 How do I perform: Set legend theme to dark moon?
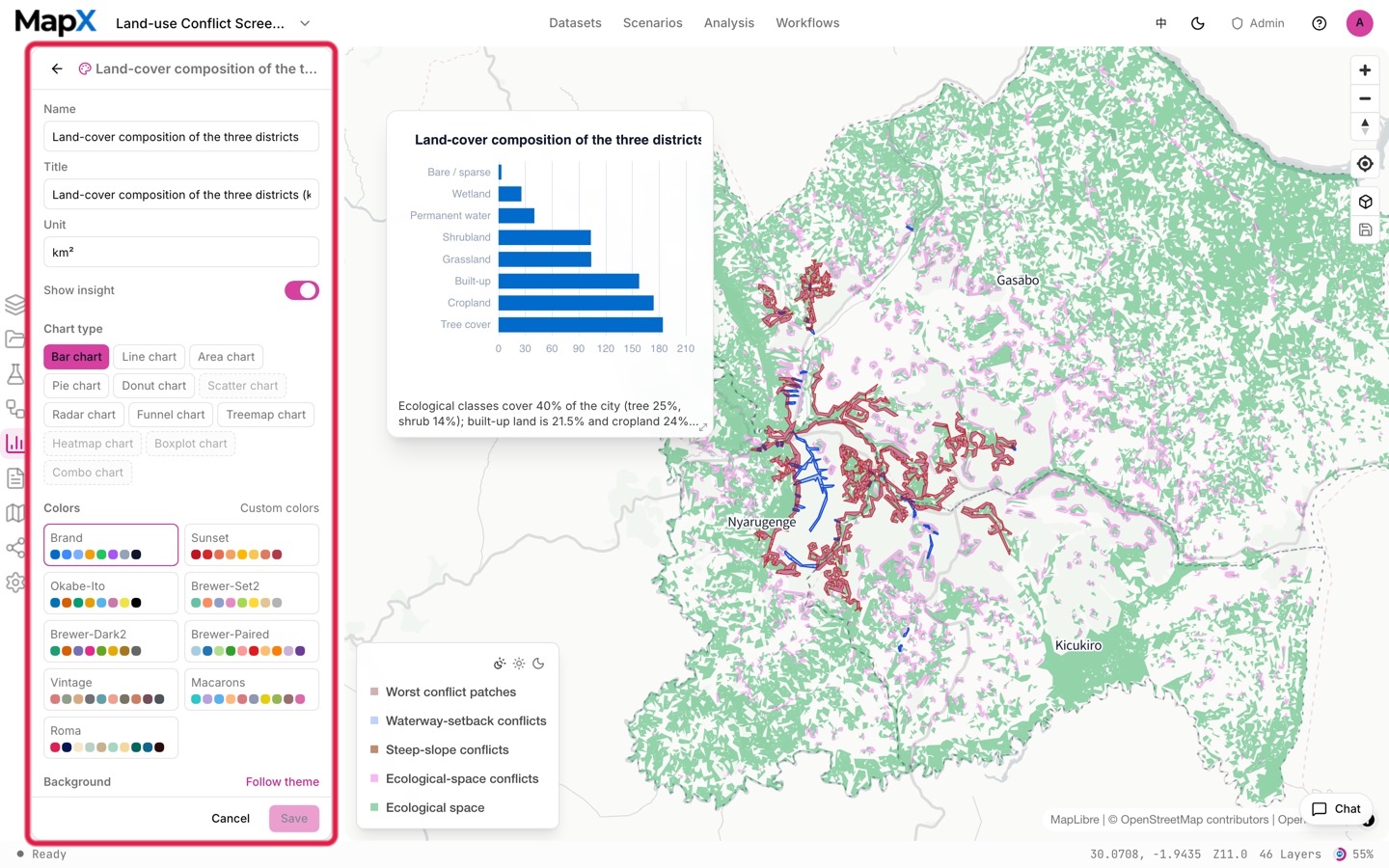click(x=538, y=664)
